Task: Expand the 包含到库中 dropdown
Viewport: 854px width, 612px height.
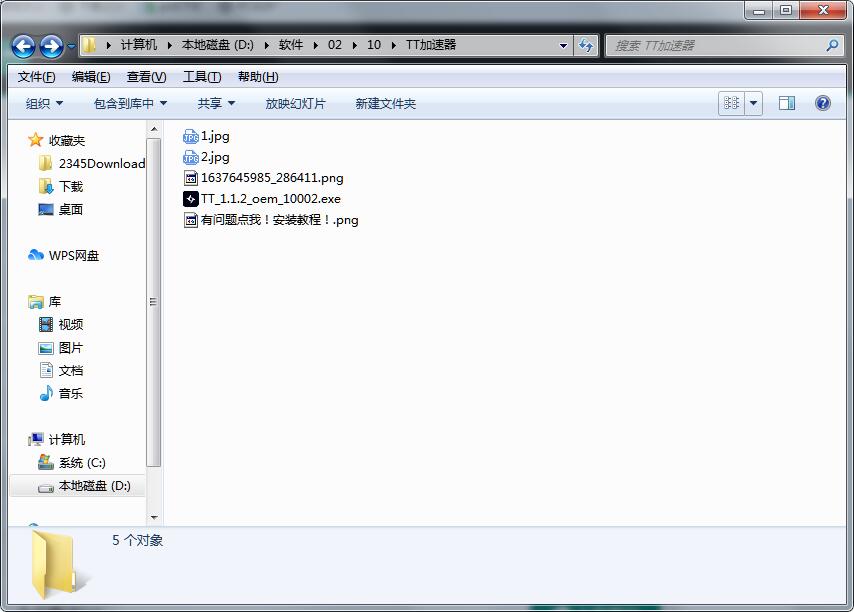Action: coord(130,103)
